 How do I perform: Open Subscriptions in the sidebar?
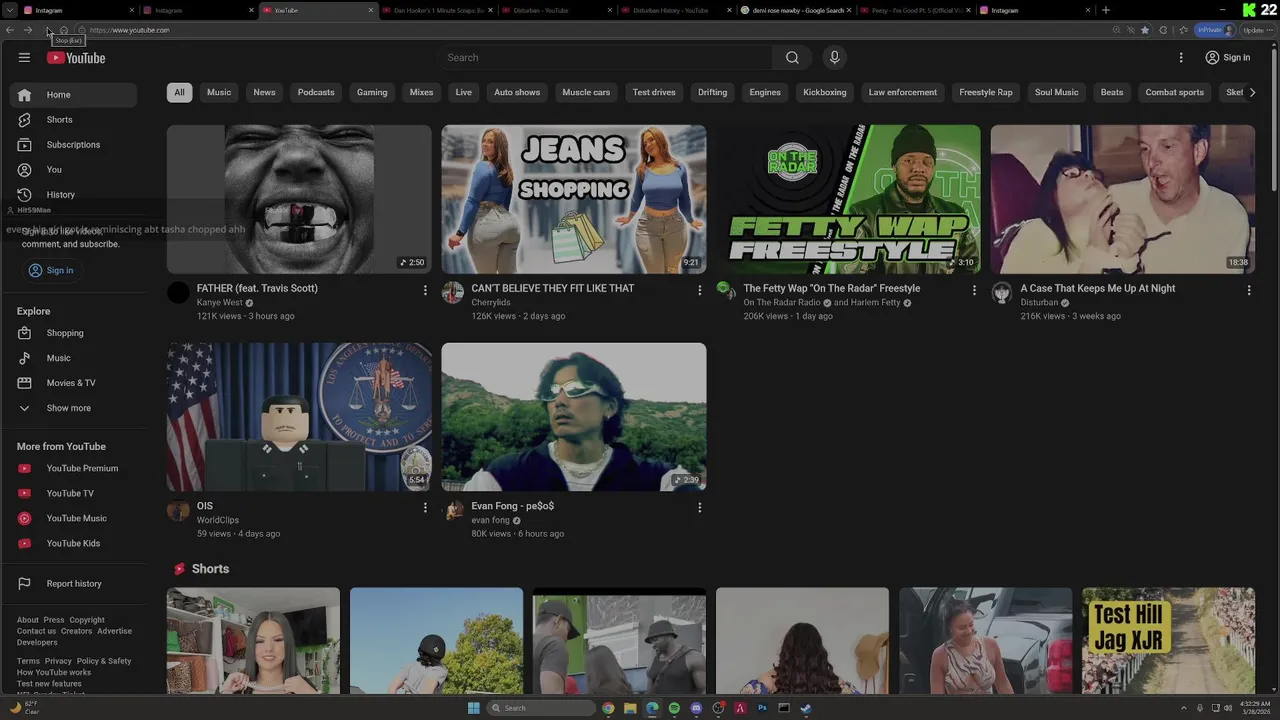73,145
